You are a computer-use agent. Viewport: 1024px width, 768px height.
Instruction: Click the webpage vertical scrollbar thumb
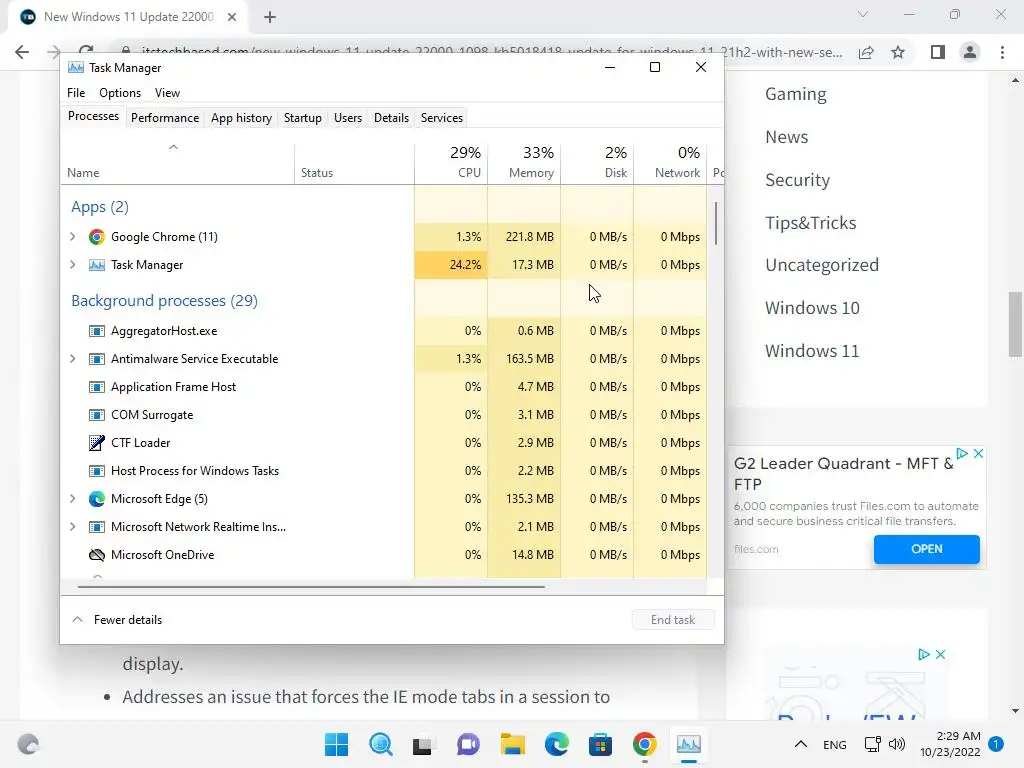1015,325
